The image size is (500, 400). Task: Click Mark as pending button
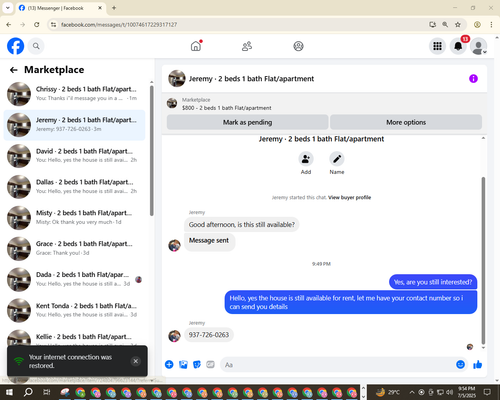point(247,122)
